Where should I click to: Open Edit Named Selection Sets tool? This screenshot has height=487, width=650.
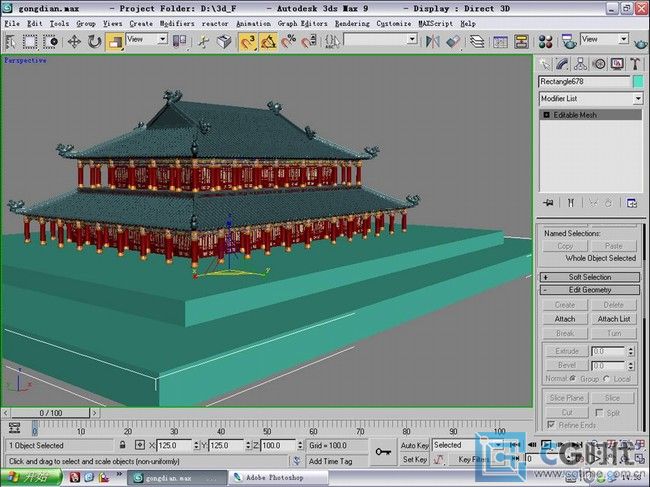pyautogui.click(x=332, y=41)
